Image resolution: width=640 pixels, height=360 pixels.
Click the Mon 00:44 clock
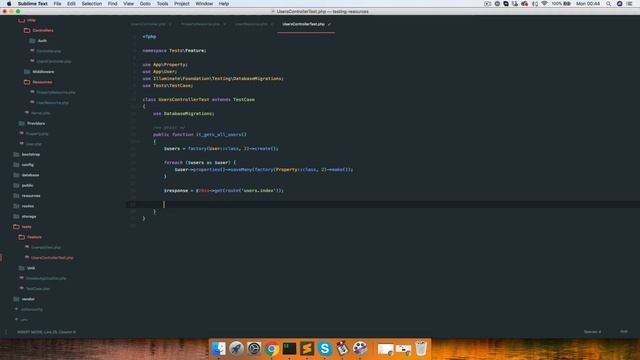[588, 4]
